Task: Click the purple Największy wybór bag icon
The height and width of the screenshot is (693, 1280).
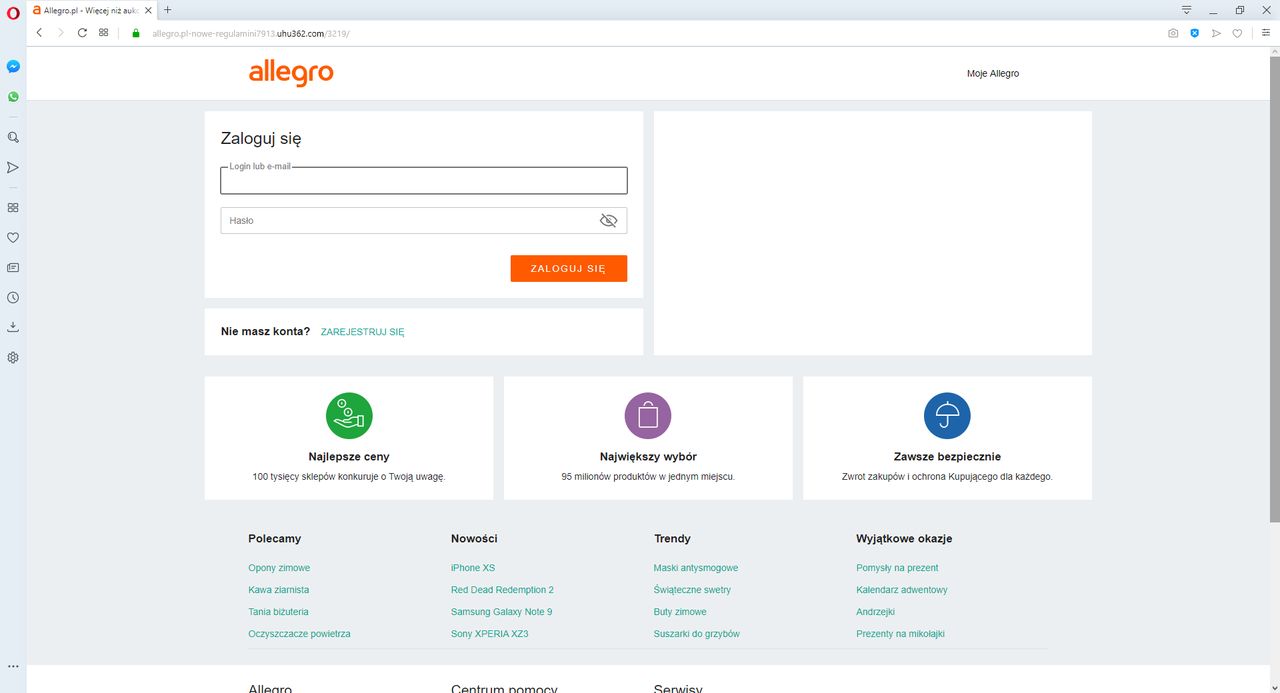Action: pyautogui.click(x=648, y=415)
